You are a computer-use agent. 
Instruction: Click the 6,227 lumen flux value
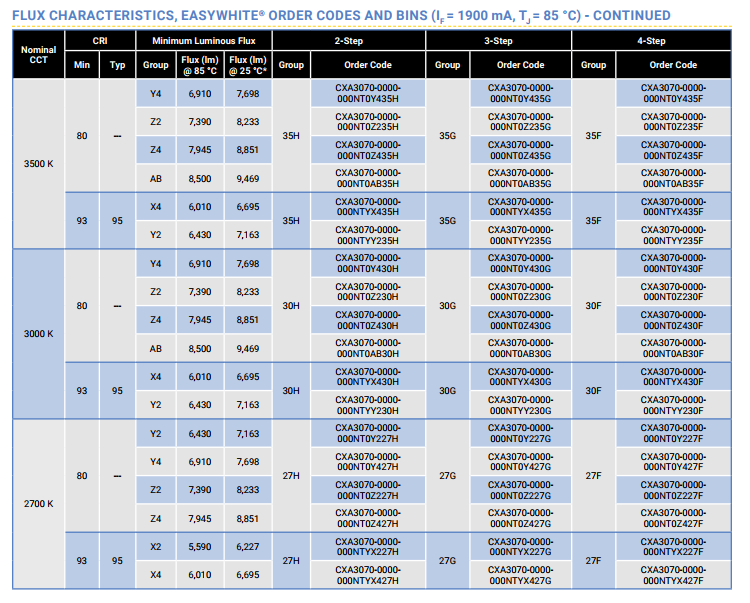[248, 547]
